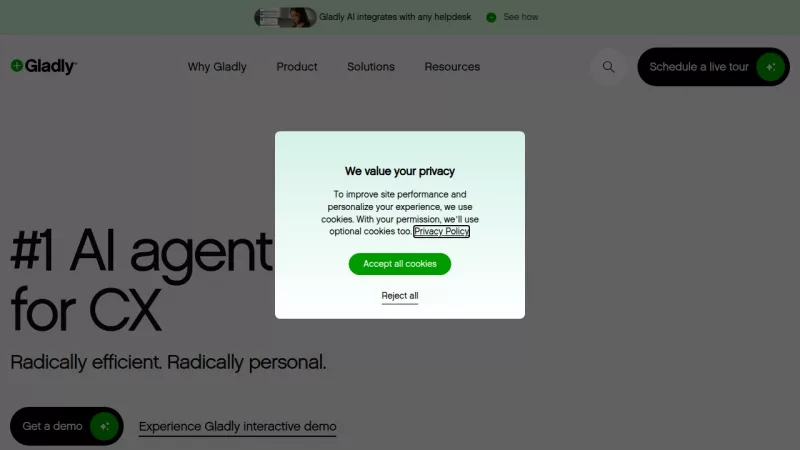The height and width of the screenshot is (450, 800).
Task: Expand the Solutions navigation menu
Action: 371,67
